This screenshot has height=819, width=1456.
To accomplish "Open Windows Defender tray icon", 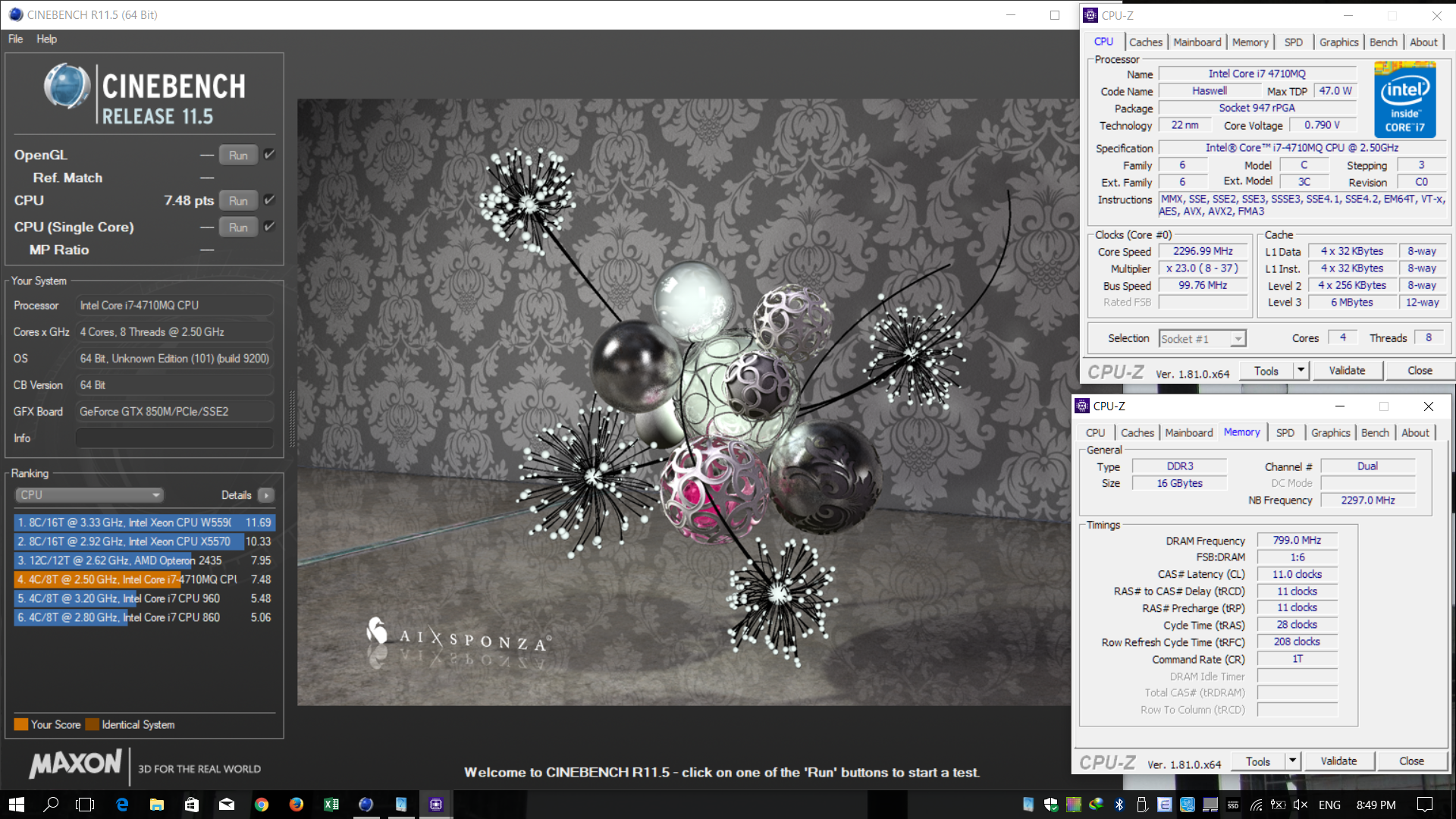I will pos(1050,805).
